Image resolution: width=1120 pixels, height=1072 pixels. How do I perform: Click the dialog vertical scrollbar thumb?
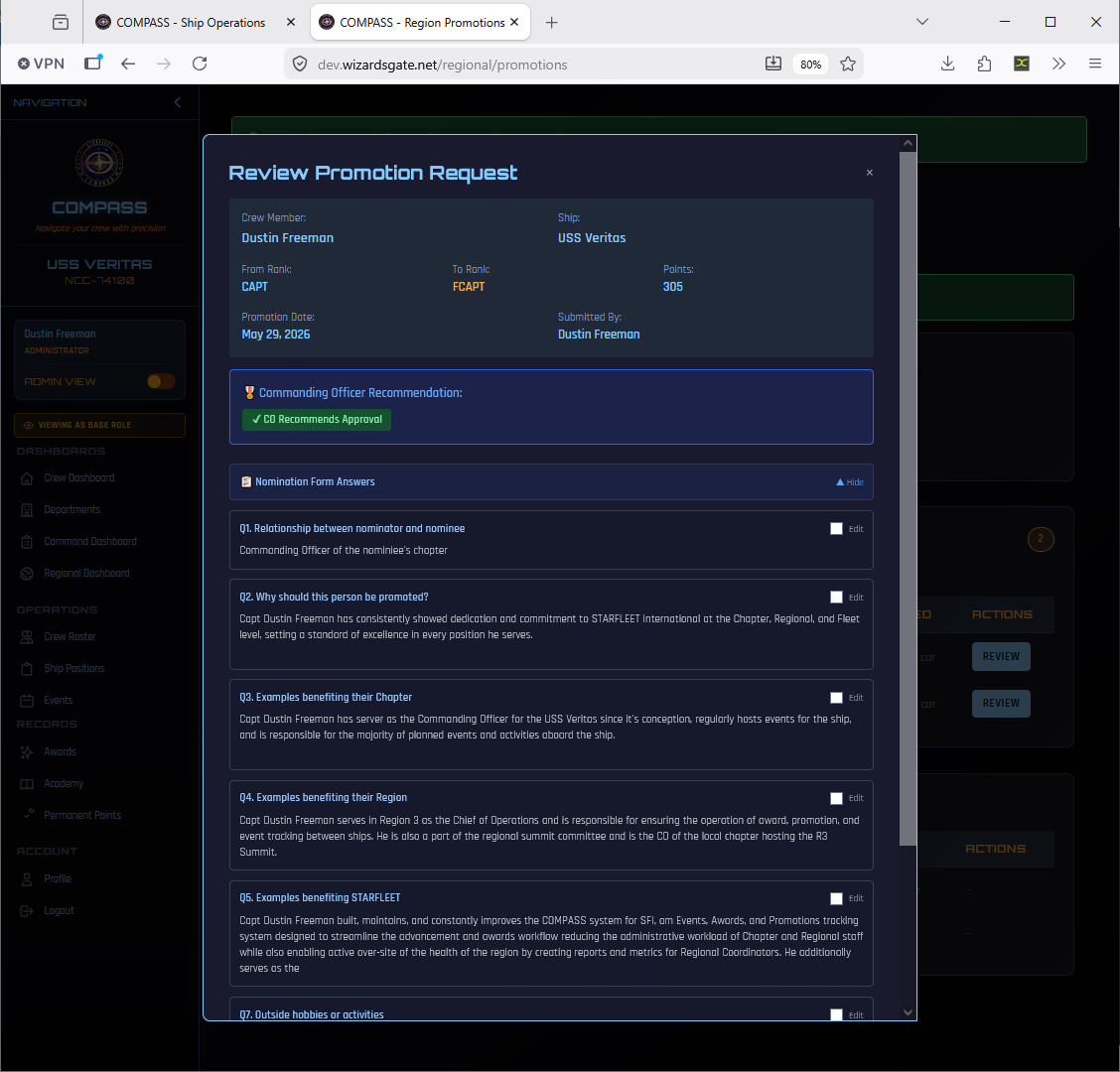click(x=908, y=498)
